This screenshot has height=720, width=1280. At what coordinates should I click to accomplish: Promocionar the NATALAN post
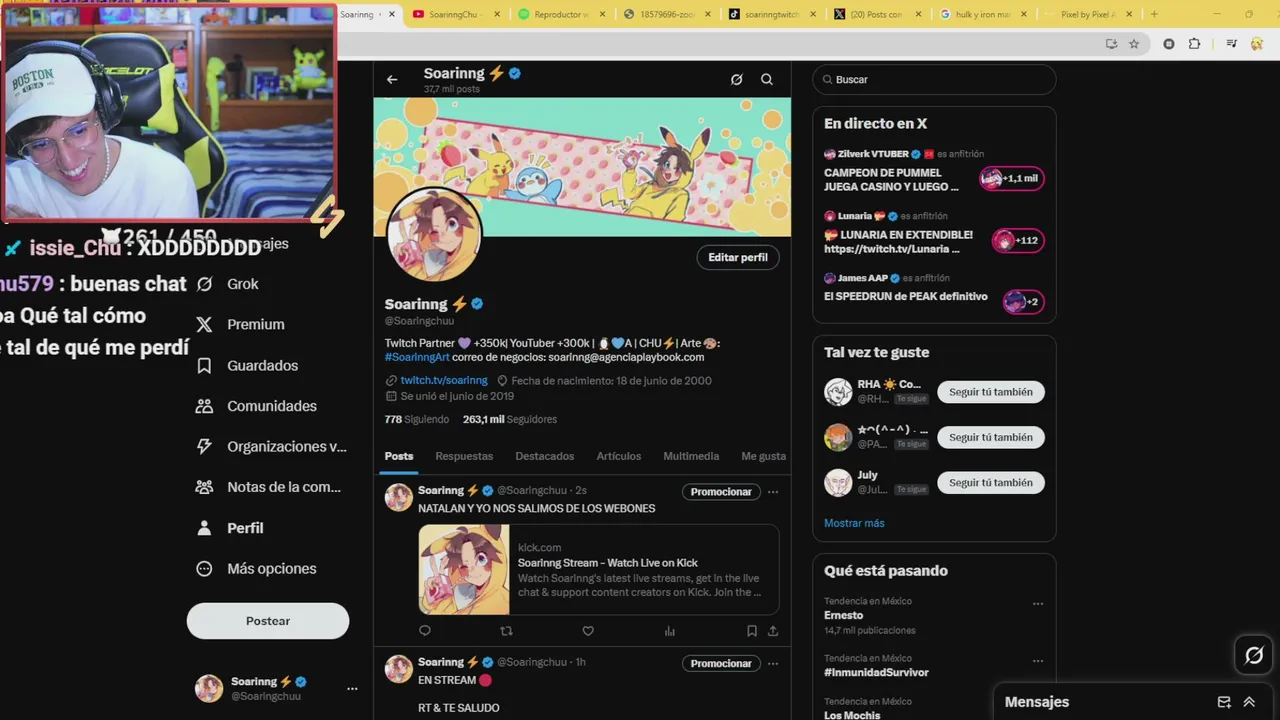721,492
